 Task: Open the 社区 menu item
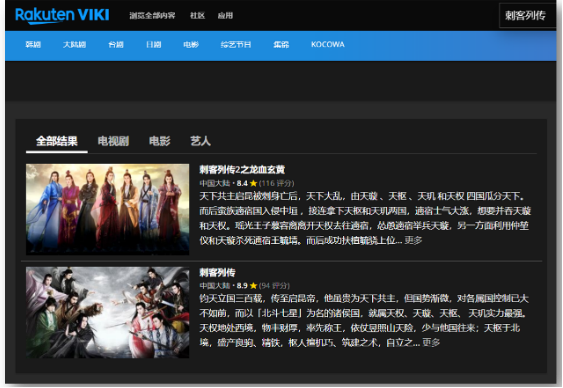pos(197,16)
